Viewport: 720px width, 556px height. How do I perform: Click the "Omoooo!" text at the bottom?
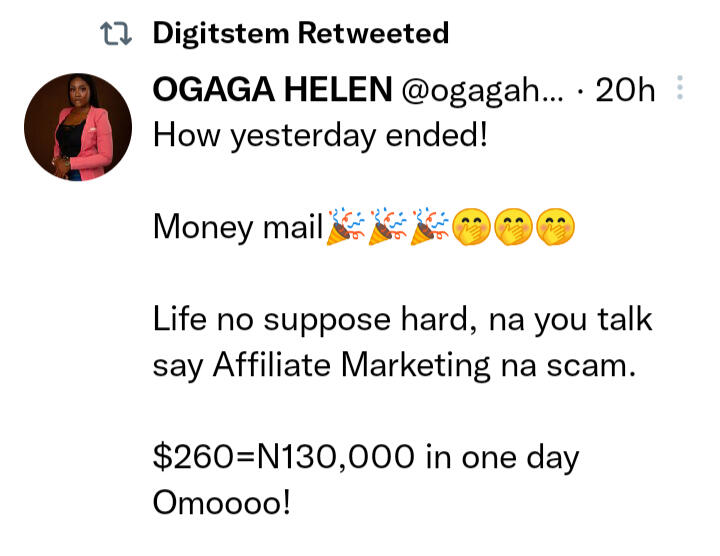coord(222,504)
